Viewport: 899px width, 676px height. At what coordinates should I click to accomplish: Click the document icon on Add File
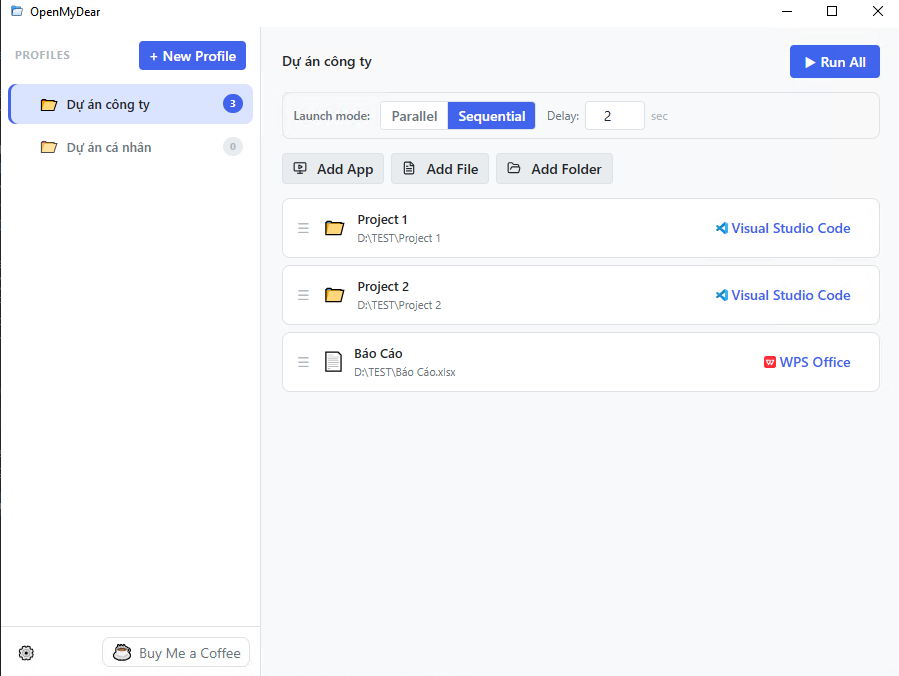(x=409, y=168)
